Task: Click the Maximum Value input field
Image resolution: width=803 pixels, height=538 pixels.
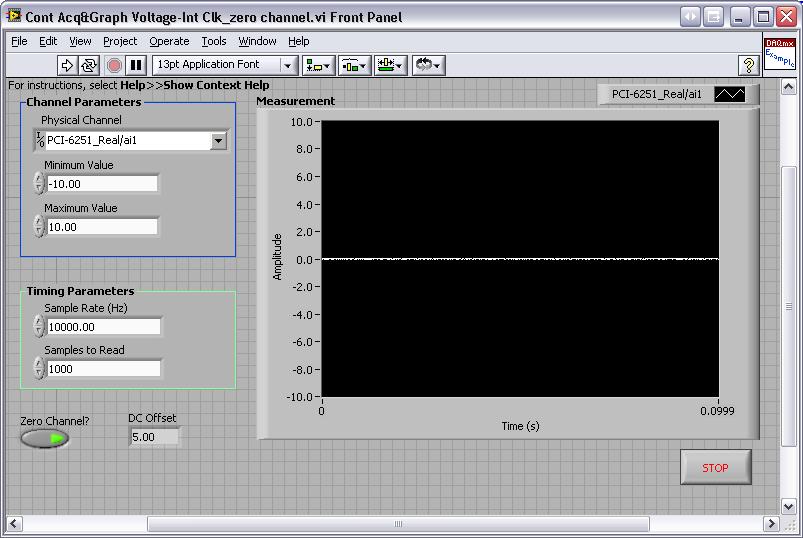Action: click(102, 227)
